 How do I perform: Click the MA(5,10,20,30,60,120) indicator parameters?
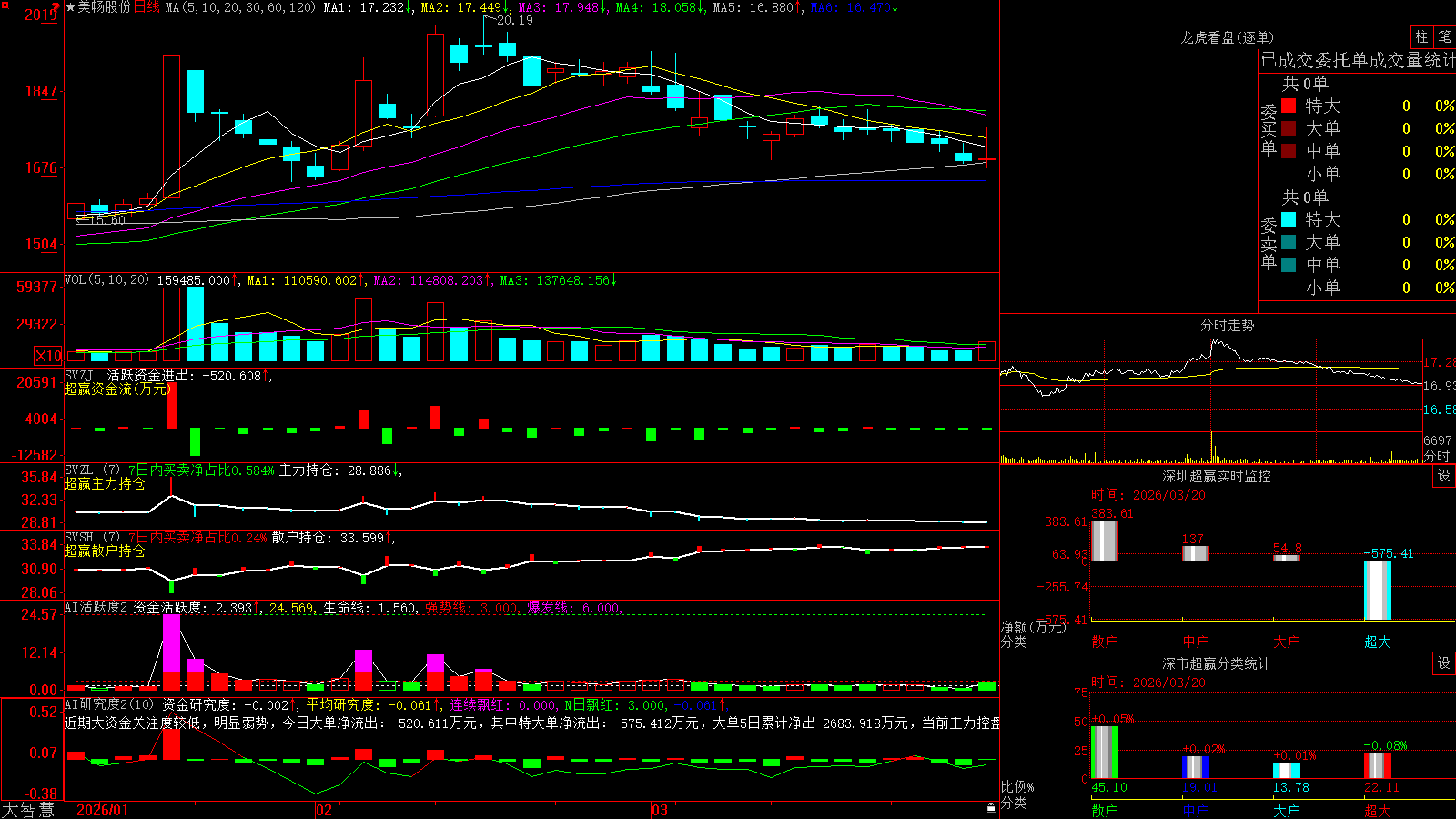click(241, 7)
